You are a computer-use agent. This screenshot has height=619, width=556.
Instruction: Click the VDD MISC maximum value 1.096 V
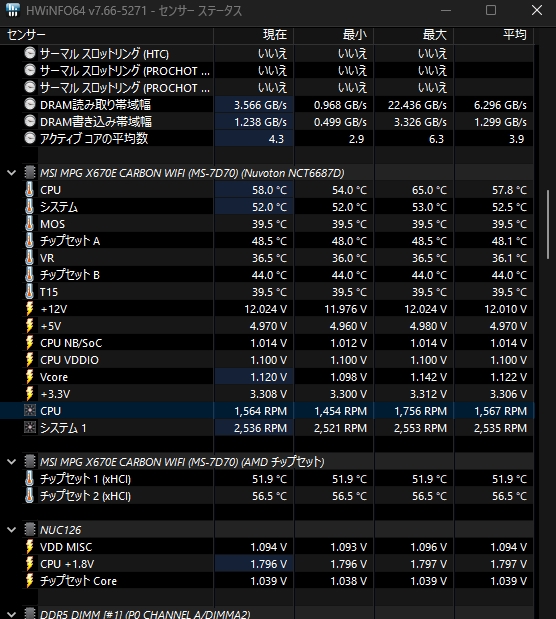coord(428,547)
